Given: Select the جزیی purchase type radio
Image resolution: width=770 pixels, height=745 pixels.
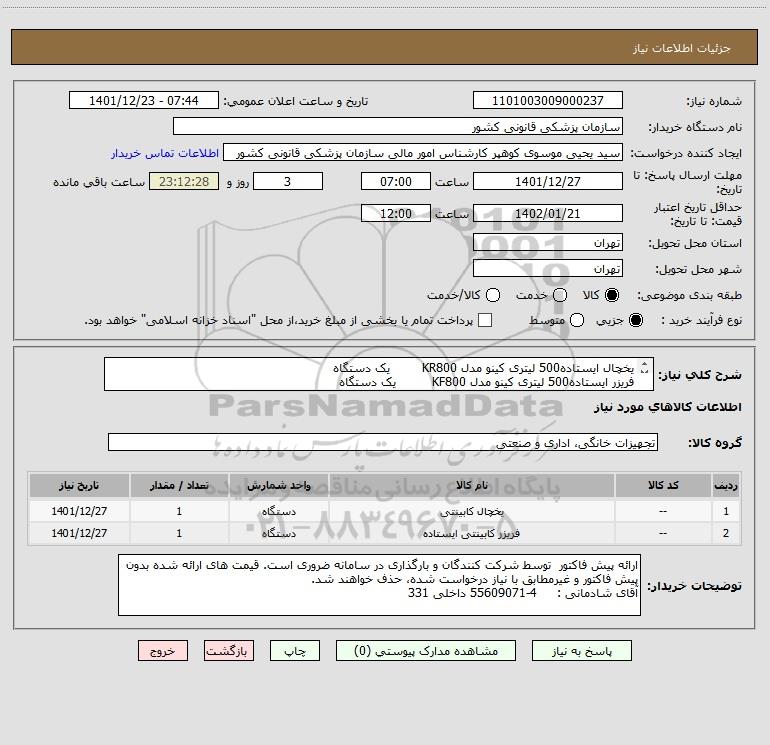Looking at the screenshot, I should pyautogui.click(x=635, y=320).
